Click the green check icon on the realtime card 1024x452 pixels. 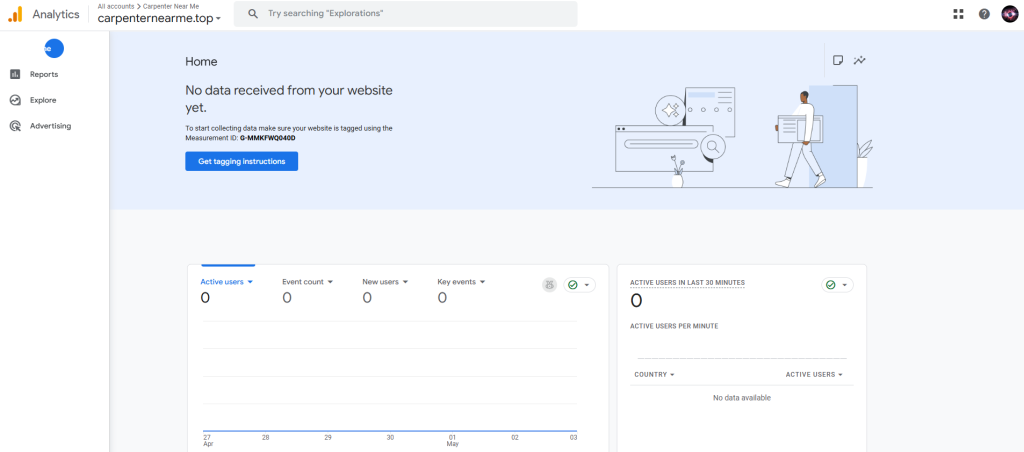click(x=831, y=285)
